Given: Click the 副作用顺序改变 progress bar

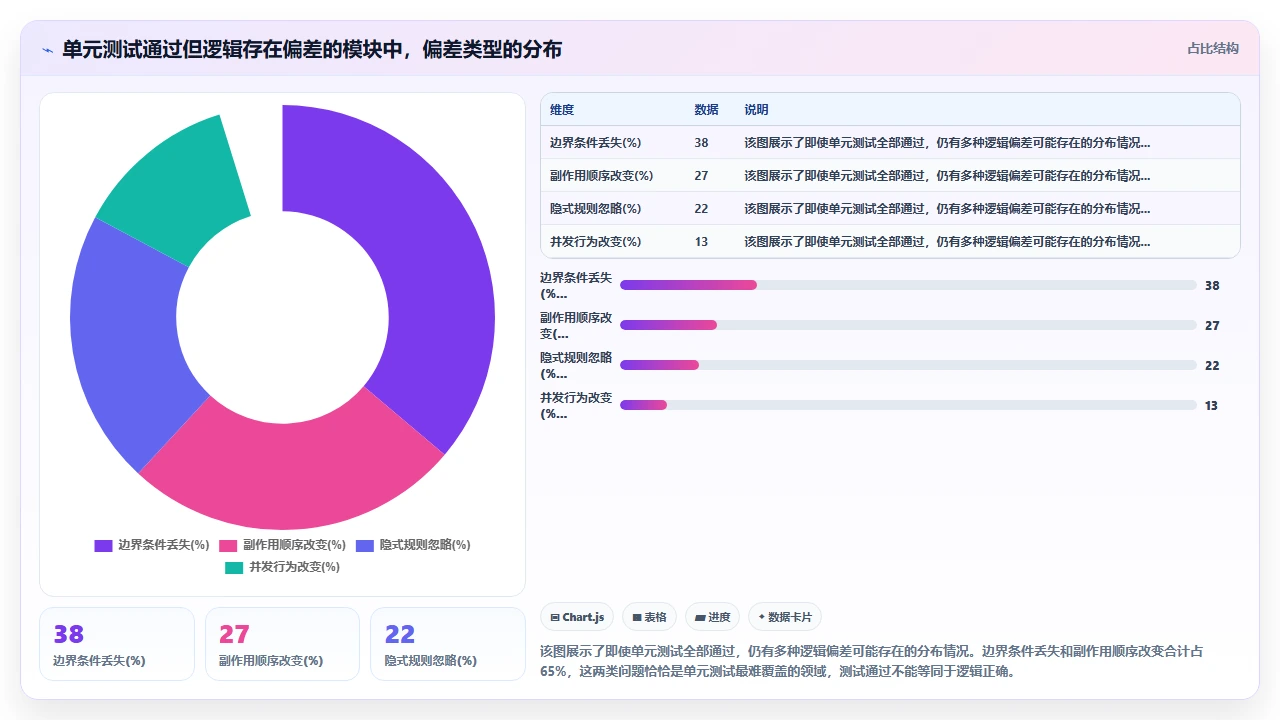Looking at the screenshot, I should [x=908, y=325].
